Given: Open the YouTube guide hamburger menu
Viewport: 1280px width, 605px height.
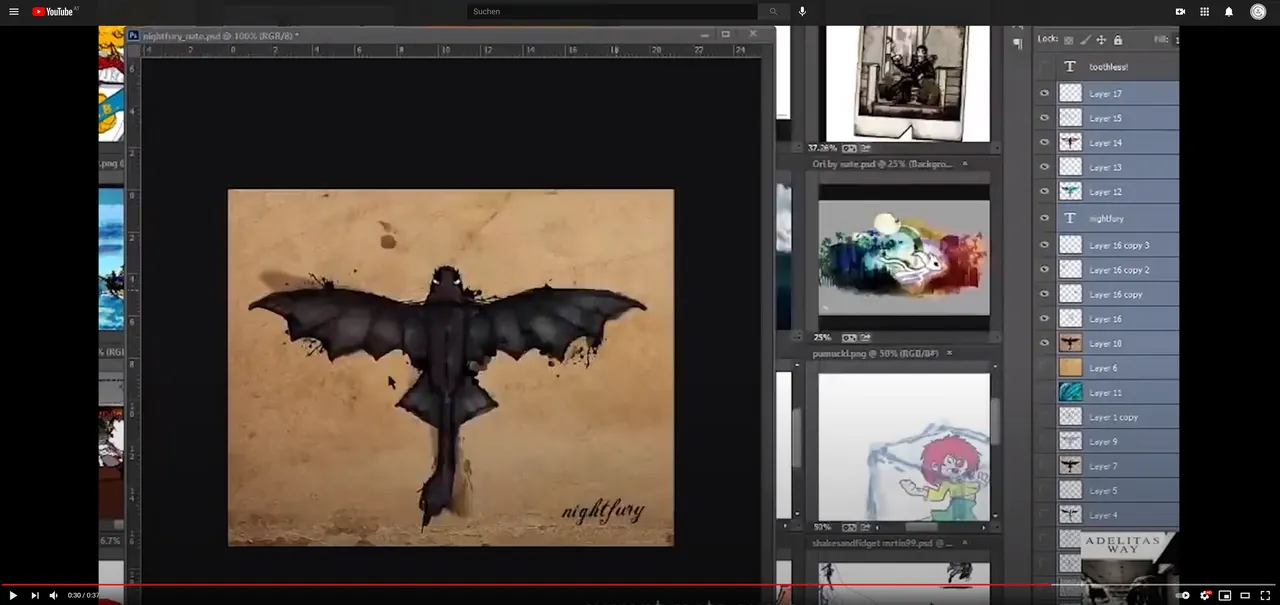Looking at the screenshot, I should (14, 12).
